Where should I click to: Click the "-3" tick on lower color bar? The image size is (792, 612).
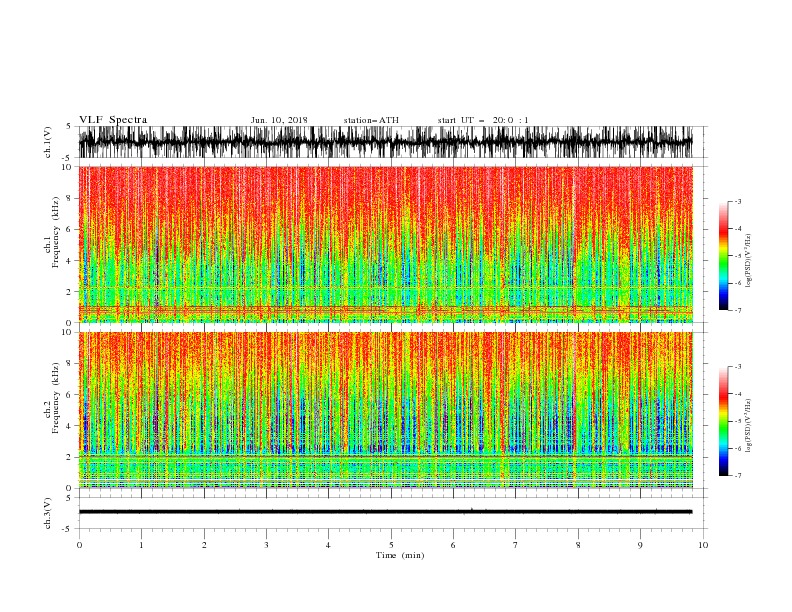point(738,367)
